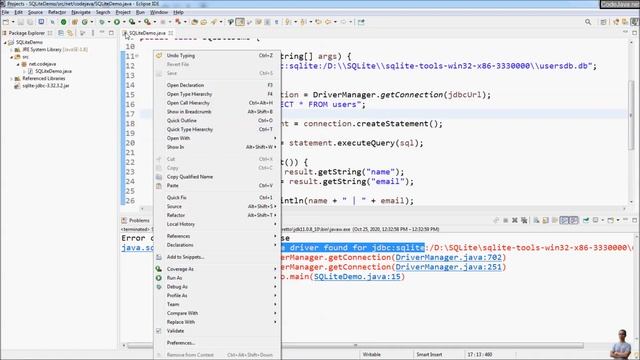This screenshot has width=640, height=360.
Task: Click the editor vertical scrollbar
Action: tap(631, 122)
